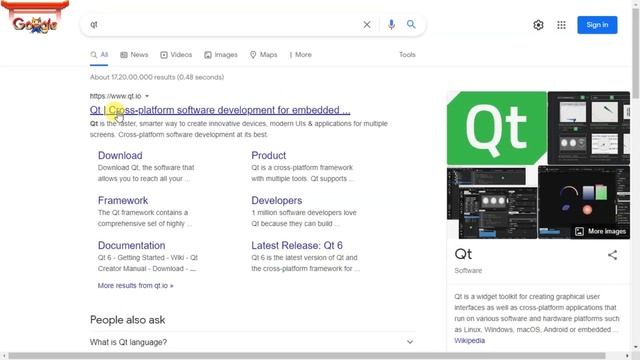
Task: Open the Tools options
Action: [407, 55]
